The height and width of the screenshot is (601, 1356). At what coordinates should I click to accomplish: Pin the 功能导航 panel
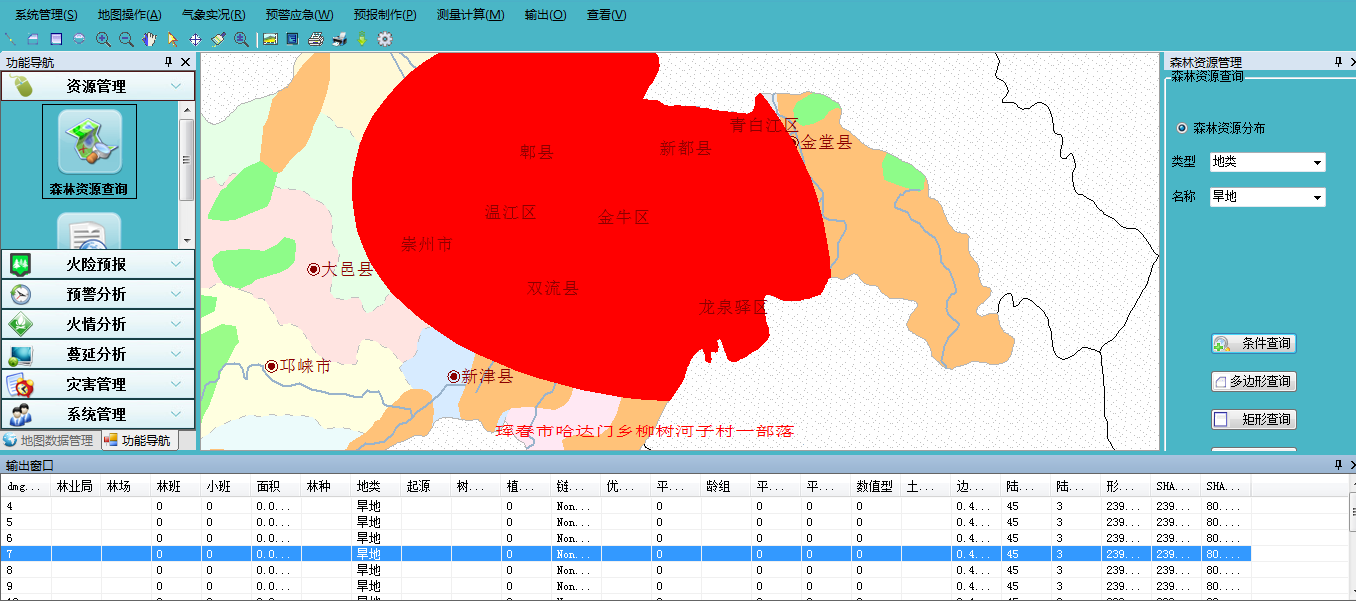pos(168,62)
